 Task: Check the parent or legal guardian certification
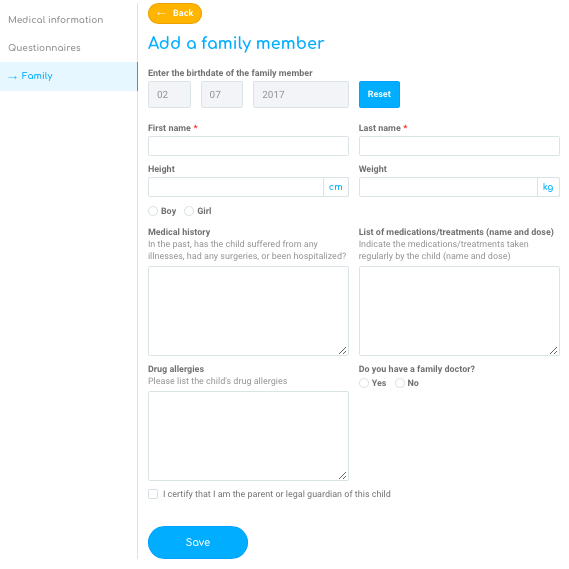[x=153, y=494]
